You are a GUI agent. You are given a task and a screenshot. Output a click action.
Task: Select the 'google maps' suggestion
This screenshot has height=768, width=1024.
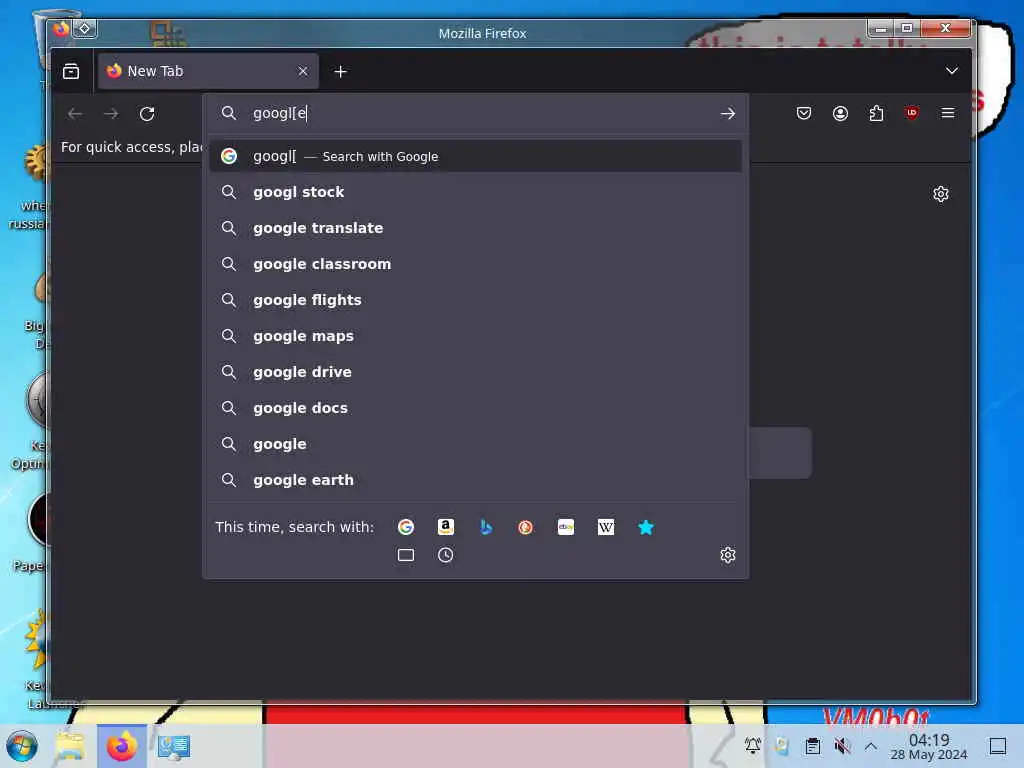pos(475,336)
